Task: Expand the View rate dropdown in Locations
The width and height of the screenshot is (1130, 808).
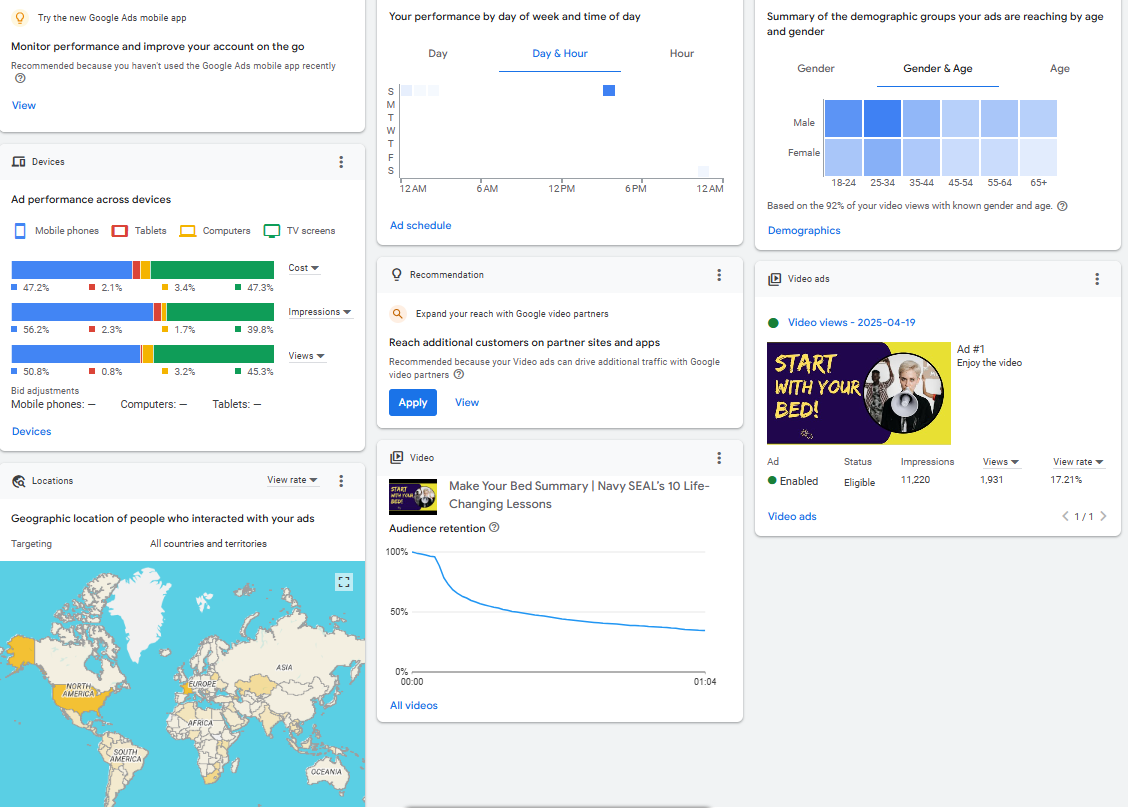Action: pos(292,480)
